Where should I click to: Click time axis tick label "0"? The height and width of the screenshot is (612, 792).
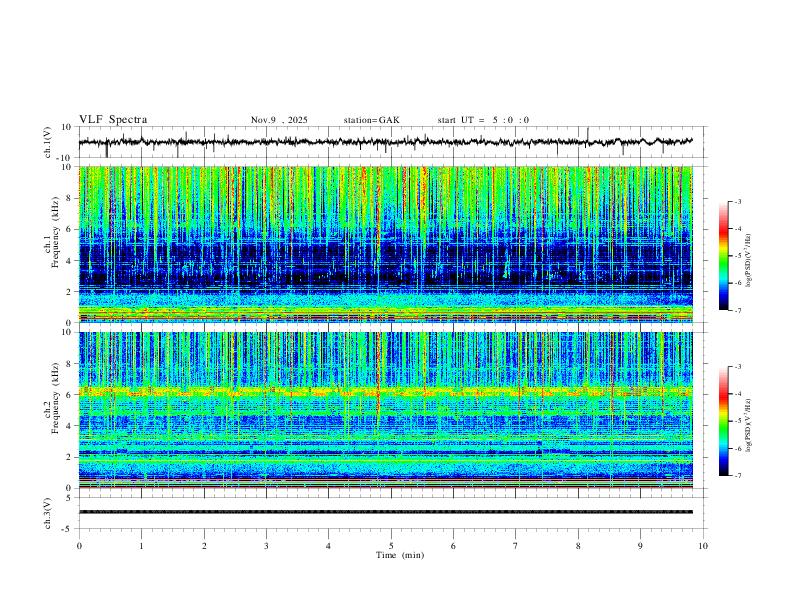click(79, 546)
